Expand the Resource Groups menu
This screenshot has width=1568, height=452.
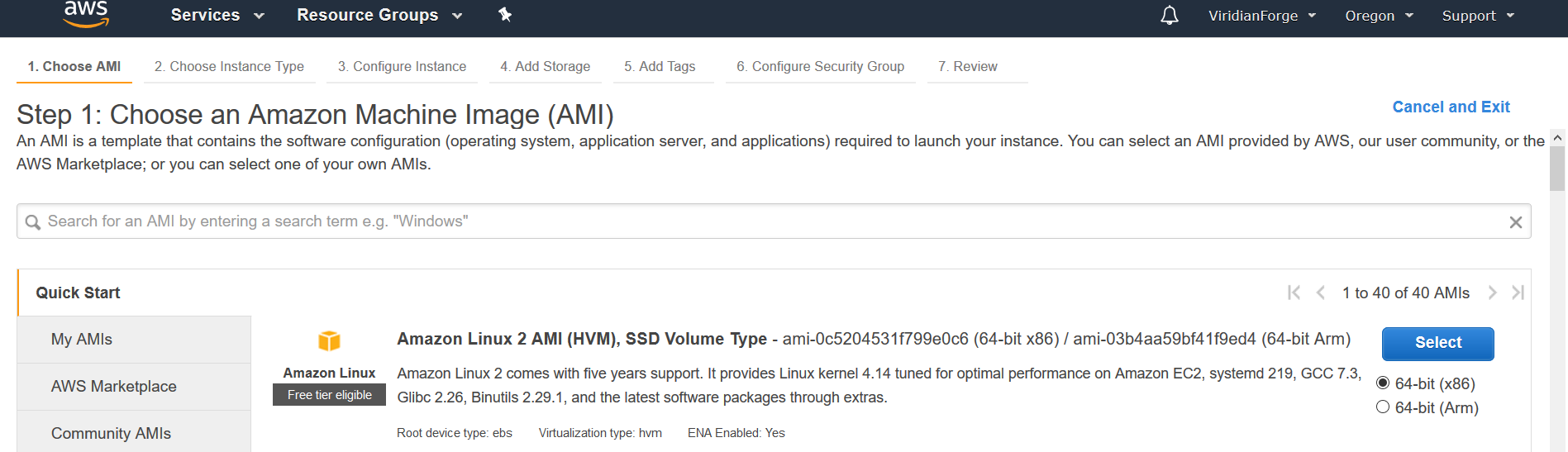point(379,15)
